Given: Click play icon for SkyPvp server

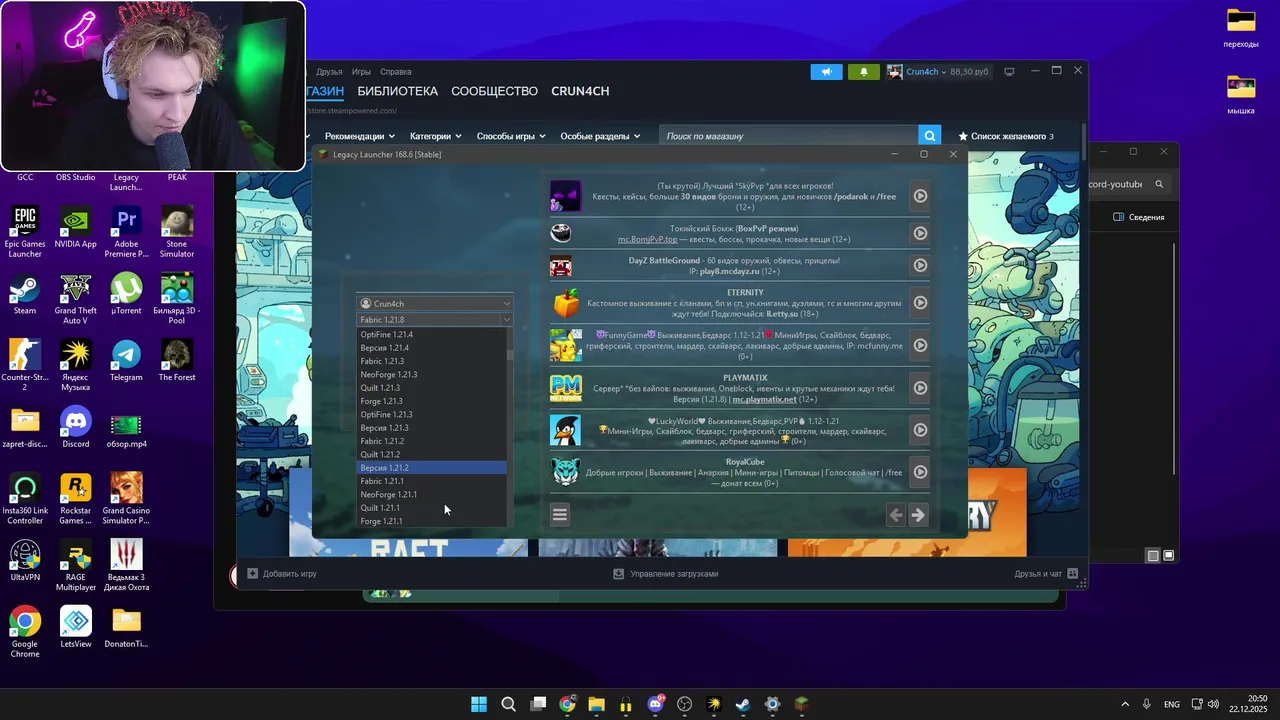Looking at the screenshot, I should [x=920, y=196].
